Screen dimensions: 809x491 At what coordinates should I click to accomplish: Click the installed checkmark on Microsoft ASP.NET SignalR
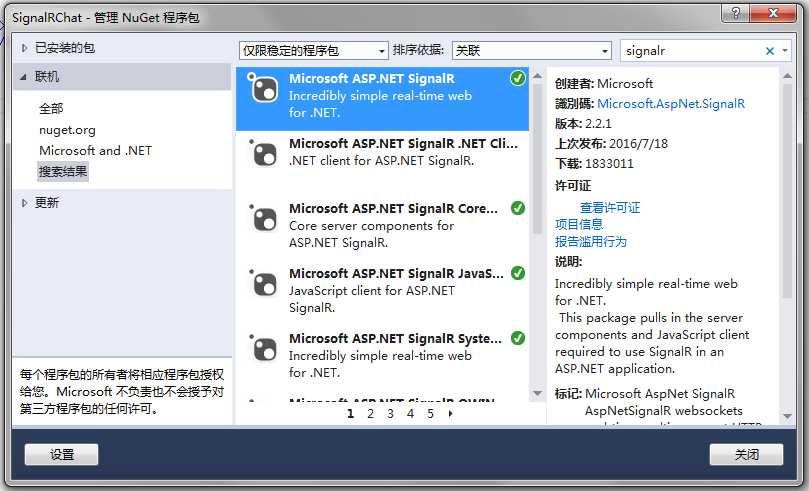(517, 78)
